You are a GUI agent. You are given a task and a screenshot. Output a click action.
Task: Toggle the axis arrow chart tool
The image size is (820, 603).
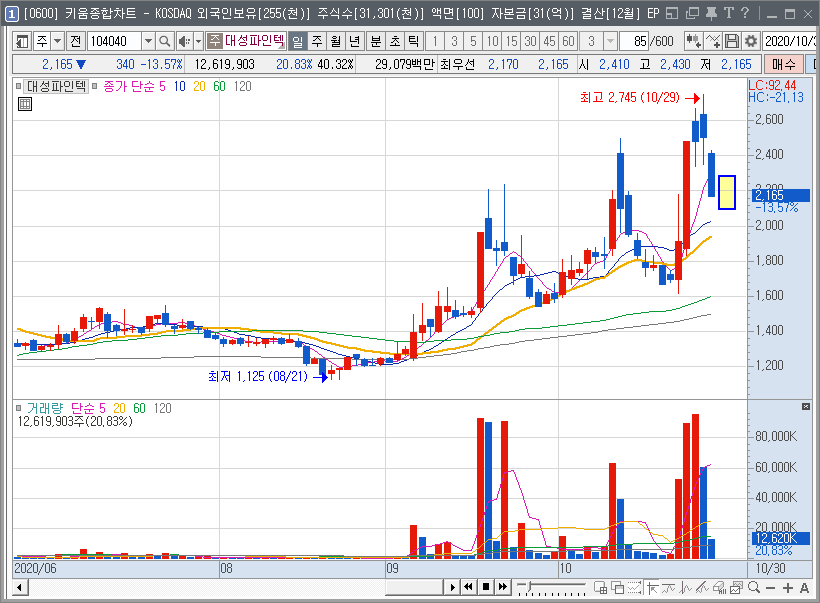[652, 588]
